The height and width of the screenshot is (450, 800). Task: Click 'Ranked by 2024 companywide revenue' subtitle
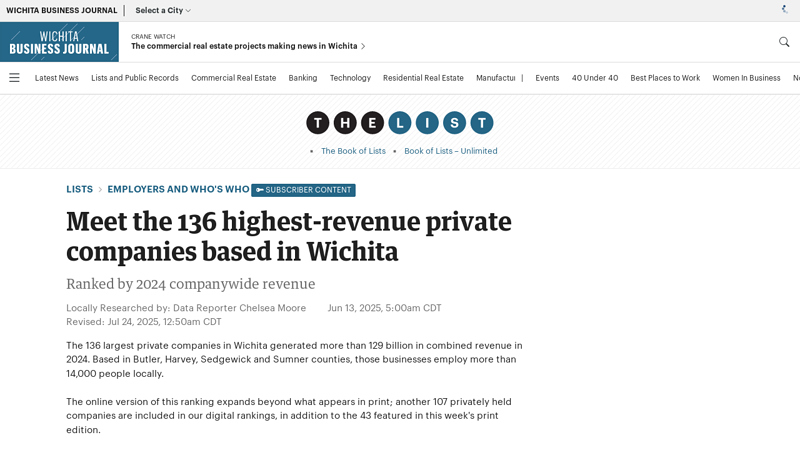191,284
